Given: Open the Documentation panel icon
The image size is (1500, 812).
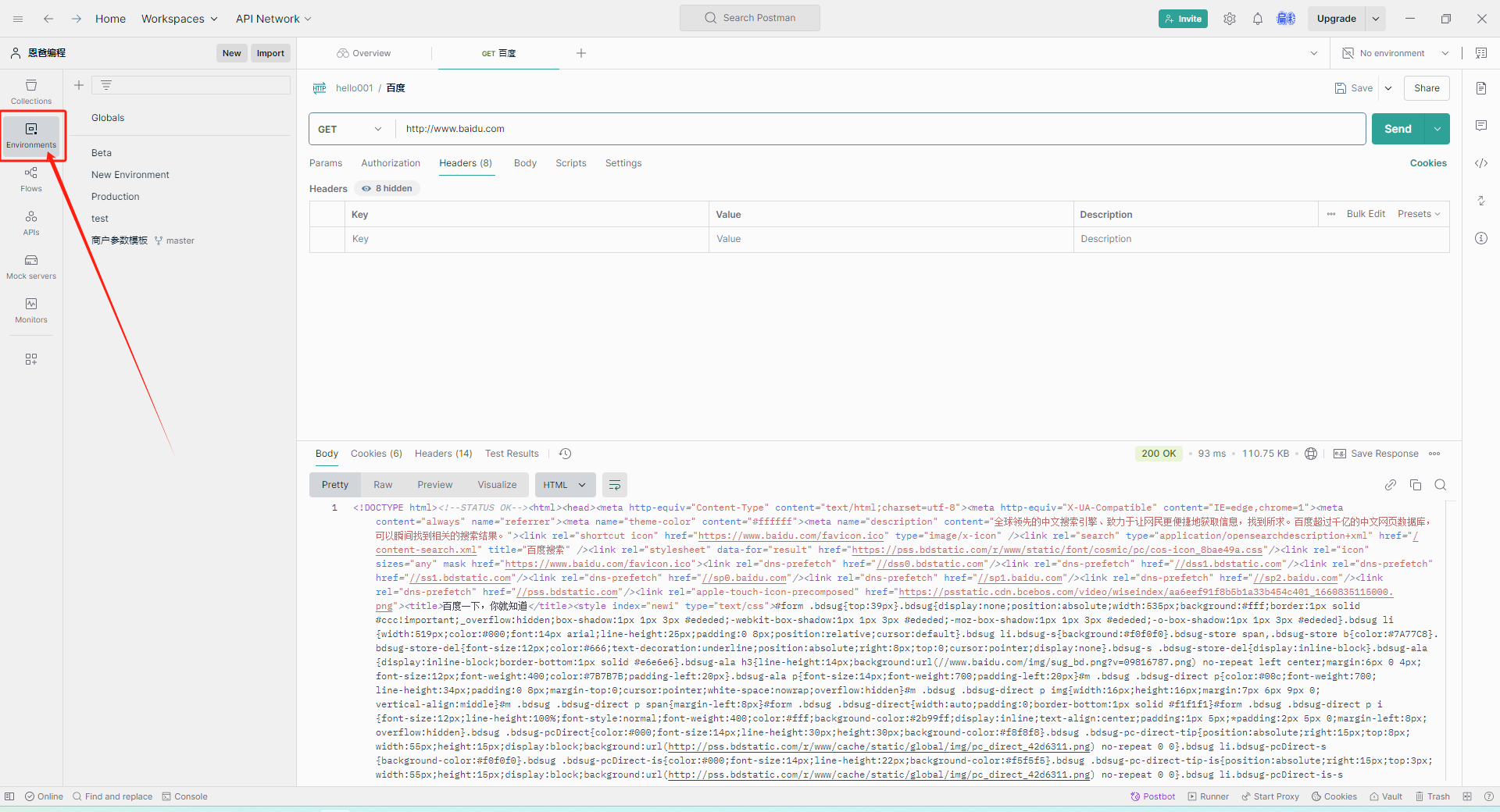Looking at the screenshot, I should tap(1481, 88).
